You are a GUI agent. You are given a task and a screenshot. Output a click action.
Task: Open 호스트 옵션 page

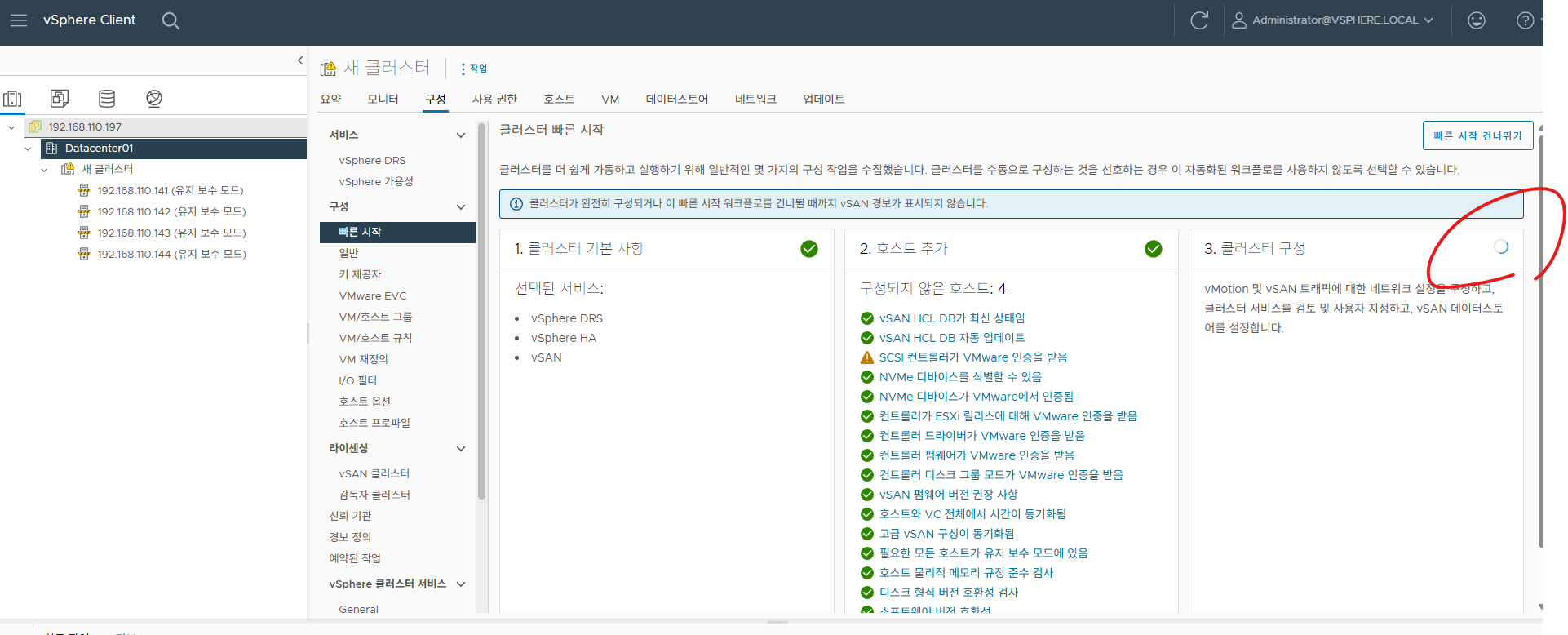(x=365, y=402)
